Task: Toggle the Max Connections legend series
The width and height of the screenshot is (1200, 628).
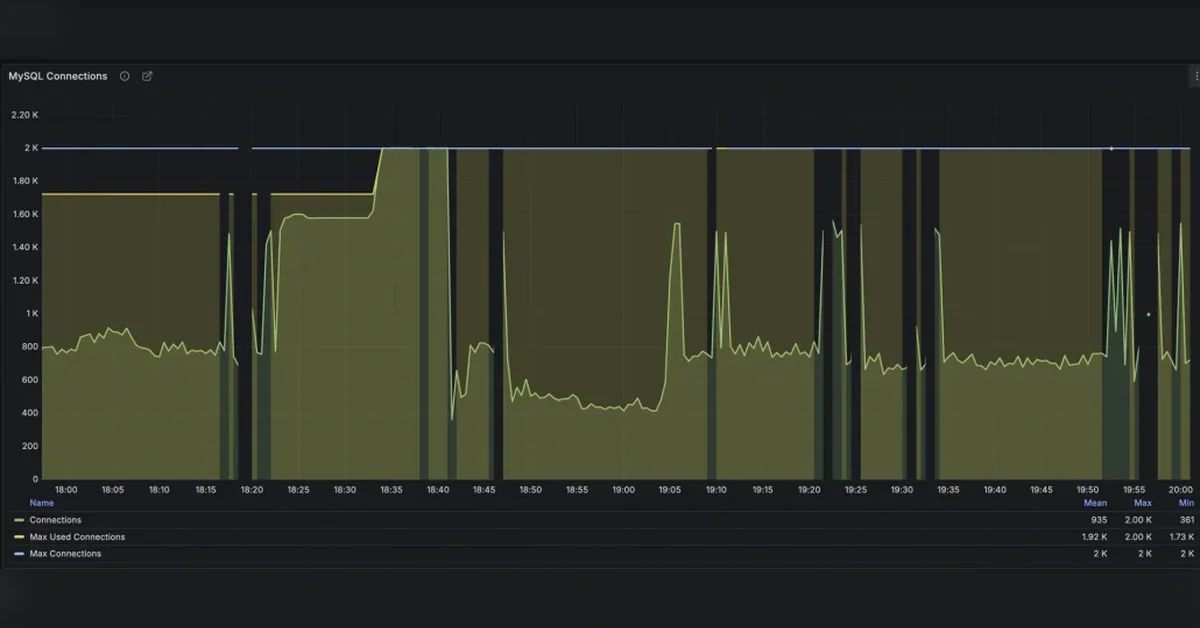Action: coord(65,554)
